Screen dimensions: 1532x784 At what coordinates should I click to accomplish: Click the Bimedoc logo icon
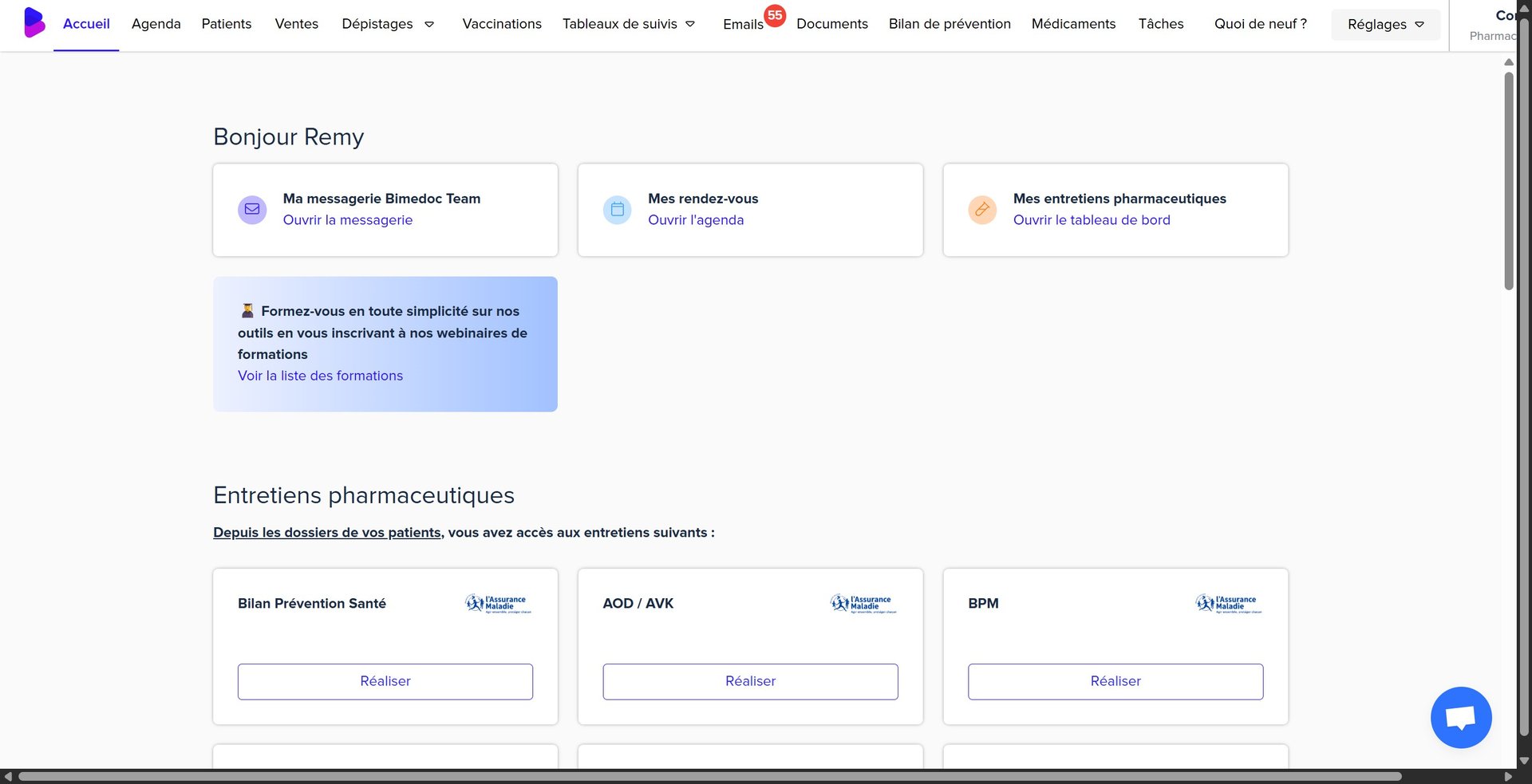(34, 23)
